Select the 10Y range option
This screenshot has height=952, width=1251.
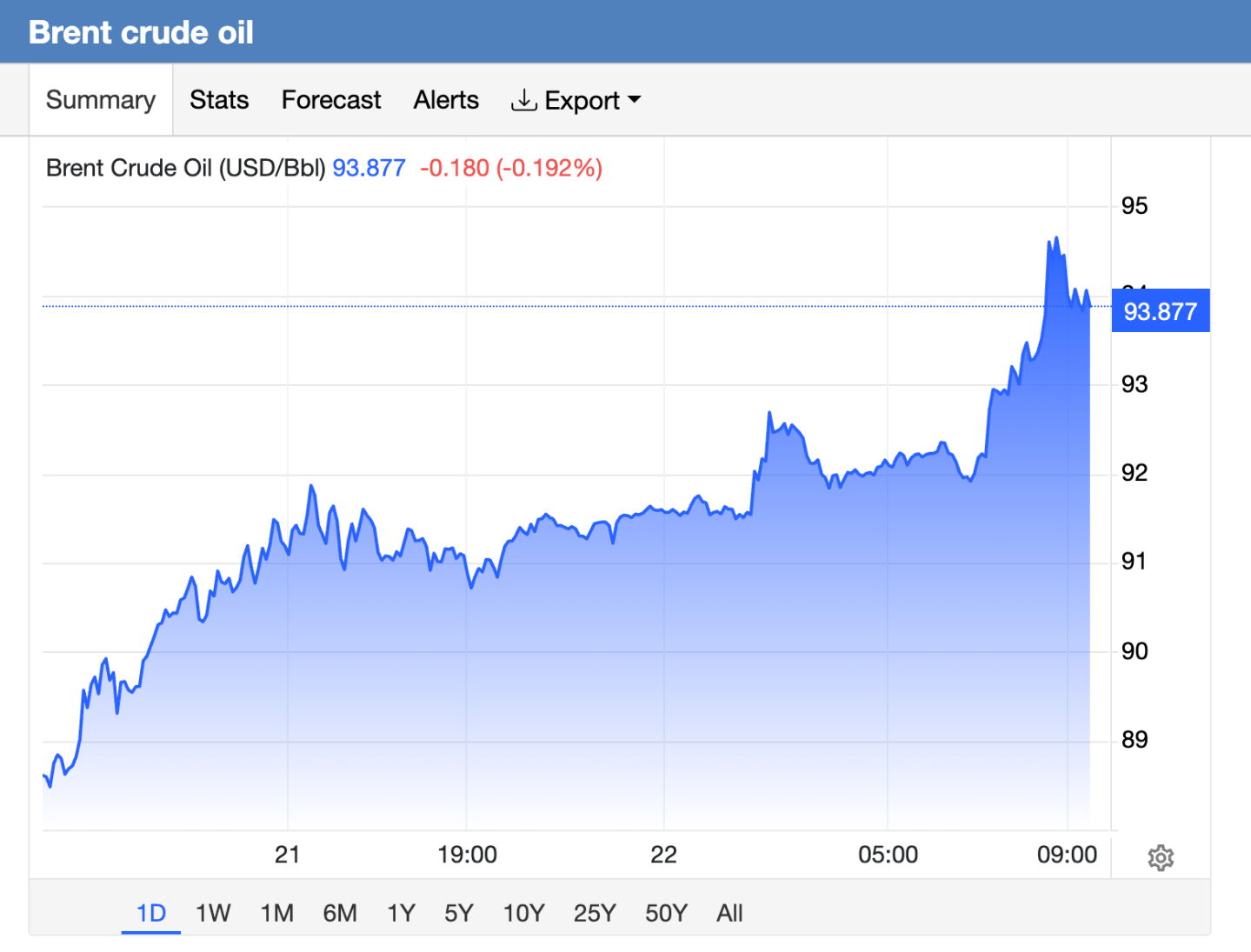click(x=523, y=913)
